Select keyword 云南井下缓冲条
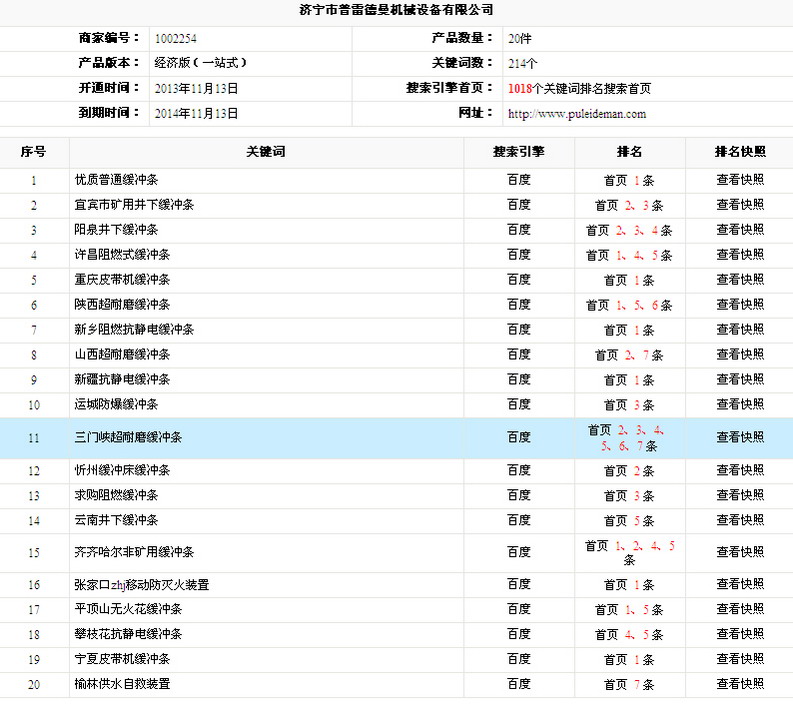Image resolution: width=793 pixels, height=706 pixels. (x=116, y=520)
